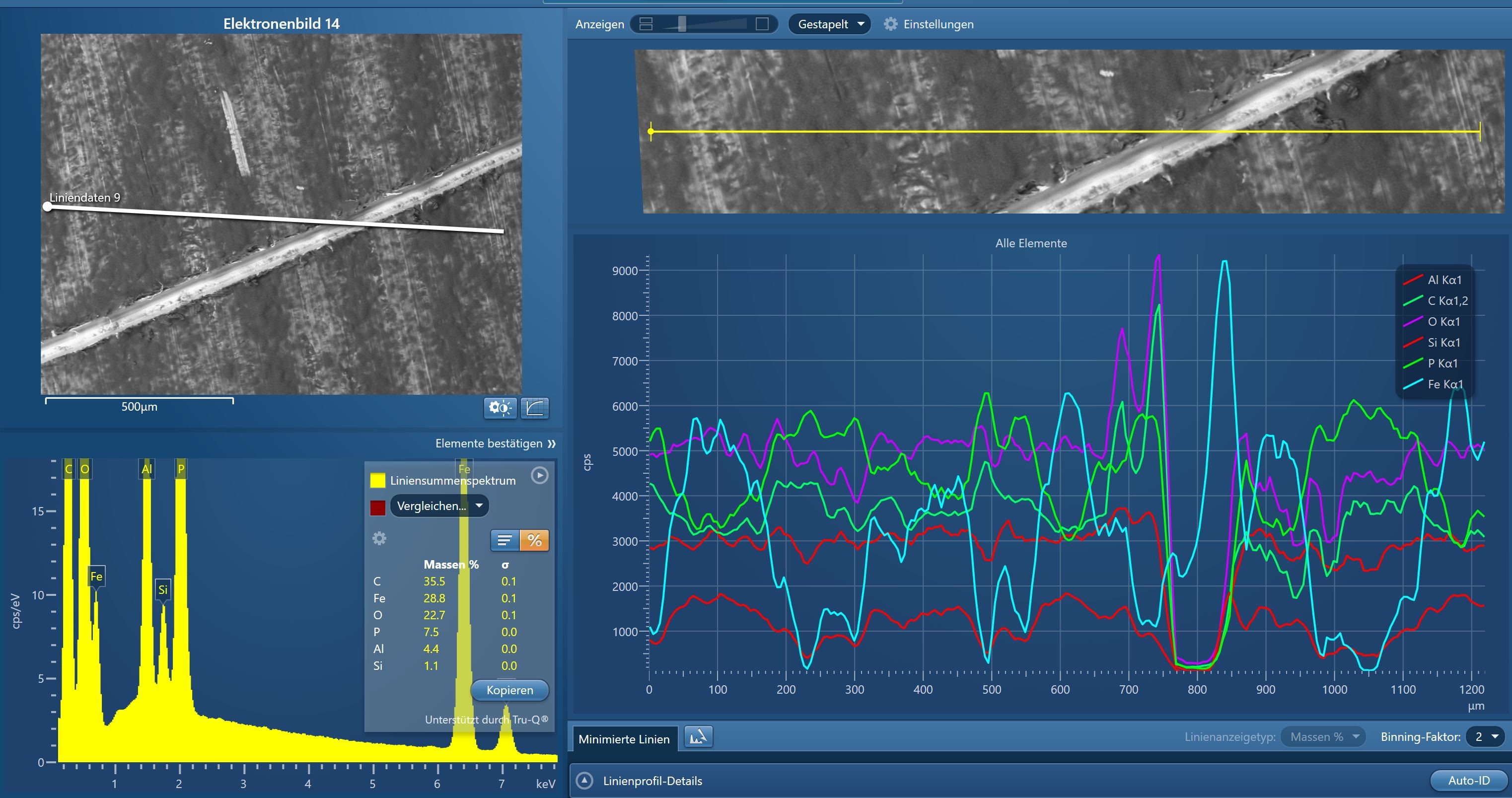Click the play arrow next to Liniensummenspektrum

(539, 475)
